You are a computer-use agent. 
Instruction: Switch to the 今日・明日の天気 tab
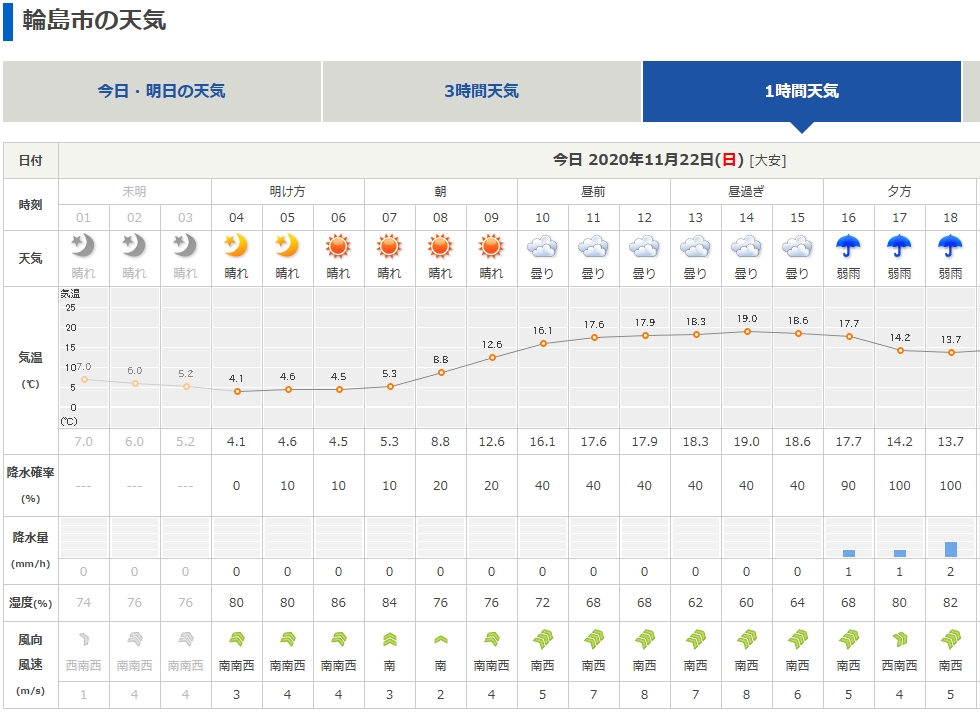[161, 91]
